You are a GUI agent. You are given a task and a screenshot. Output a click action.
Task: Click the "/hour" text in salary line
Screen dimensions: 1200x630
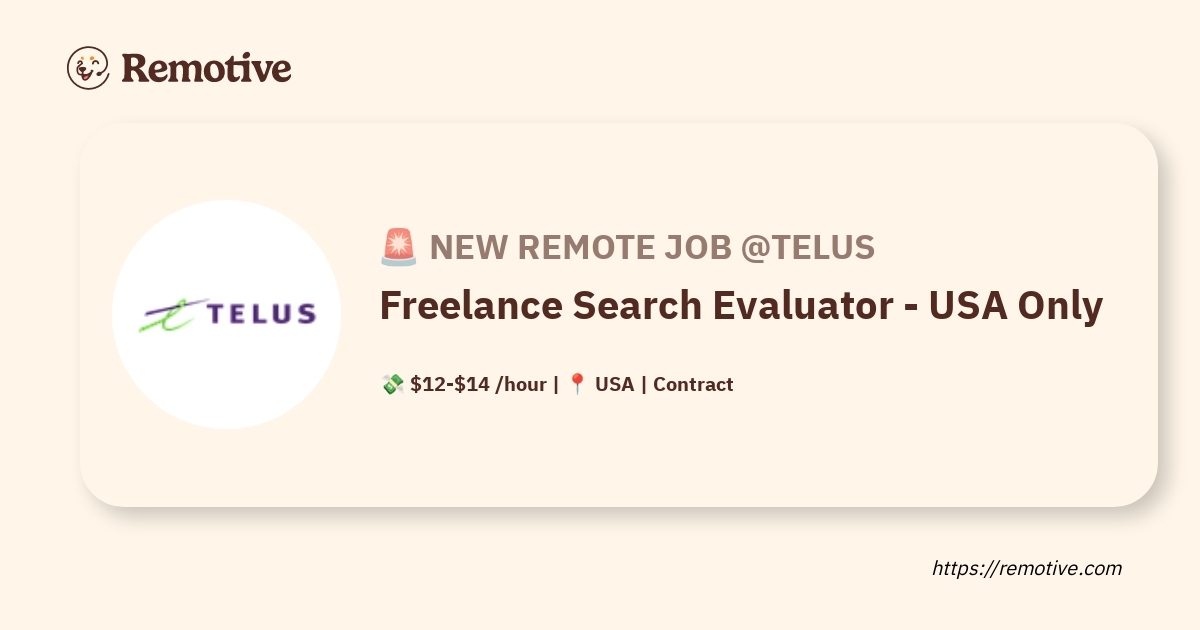[x=521, y=384]
